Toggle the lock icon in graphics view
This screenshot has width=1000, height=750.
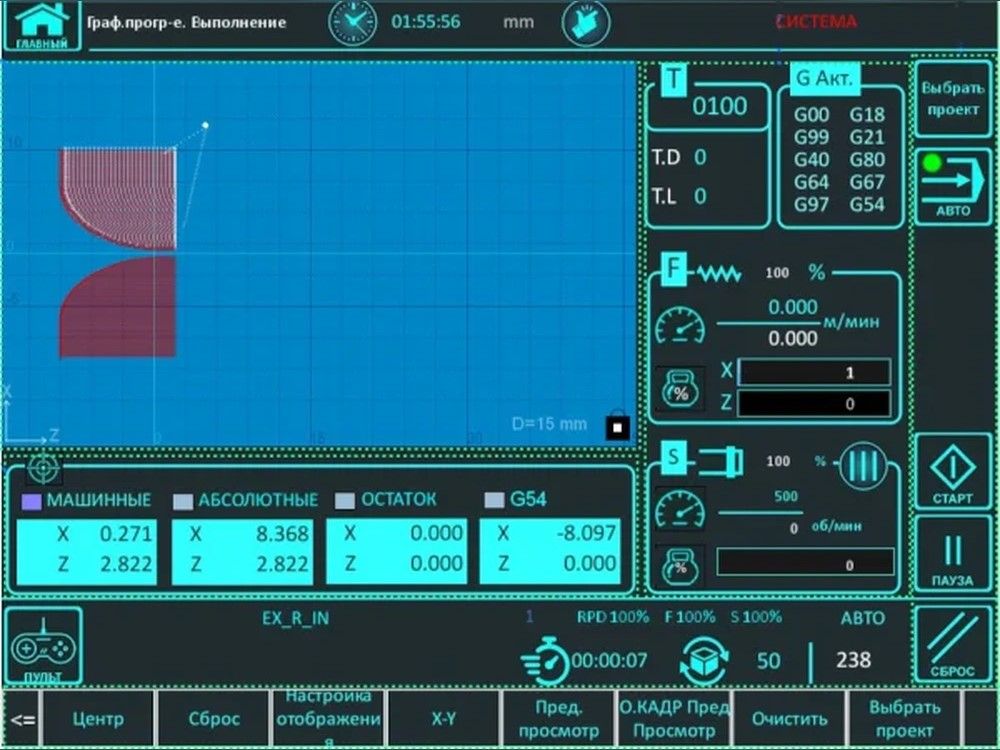618,427
